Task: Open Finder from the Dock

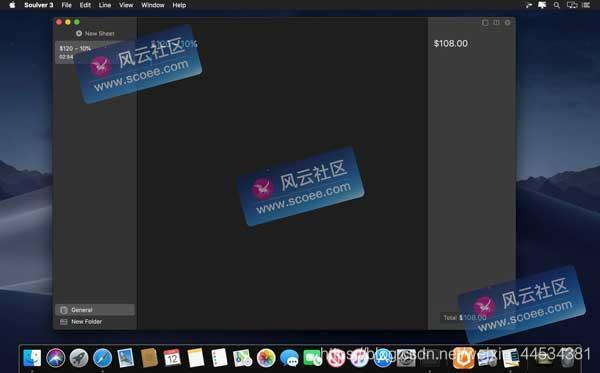Action: pyautogui.click(x=32, y=358)
